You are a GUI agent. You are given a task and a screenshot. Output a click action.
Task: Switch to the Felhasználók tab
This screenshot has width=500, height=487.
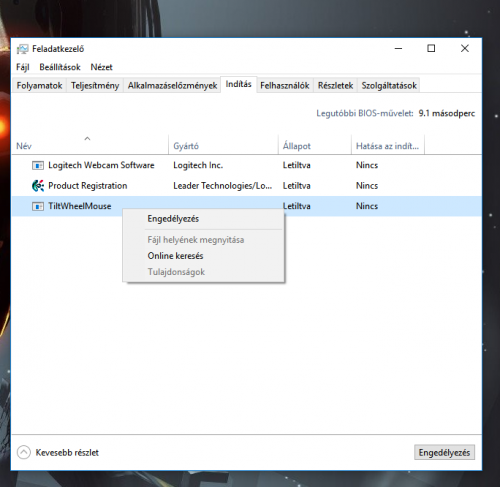coord(285,86)
